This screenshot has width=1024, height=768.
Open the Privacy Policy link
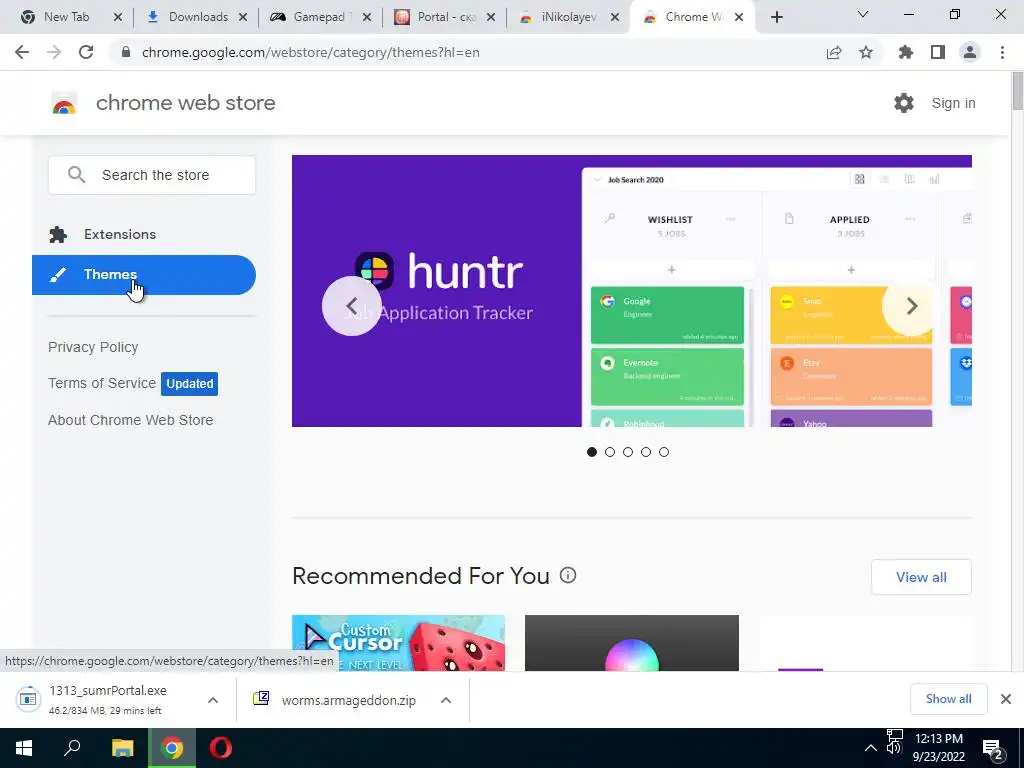click(x=93, y=347)
